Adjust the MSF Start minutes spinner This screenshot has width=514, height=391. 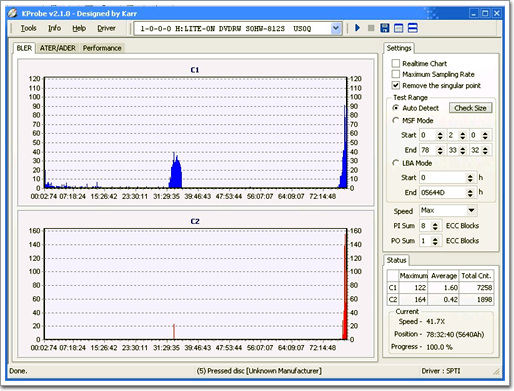pyautogui.click(x=440, y=135)
